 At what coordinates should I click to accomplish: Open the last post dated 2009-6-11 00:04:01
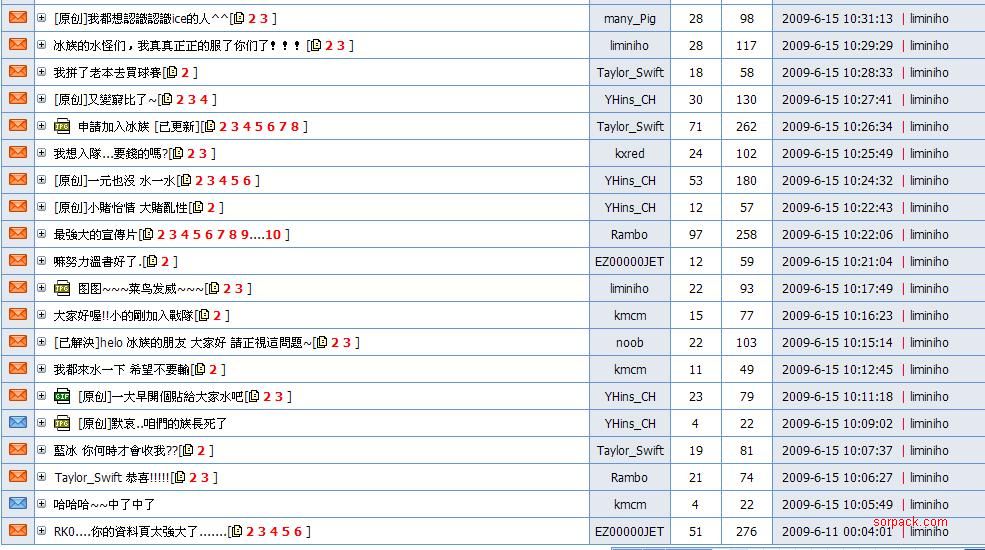(837, 531)
